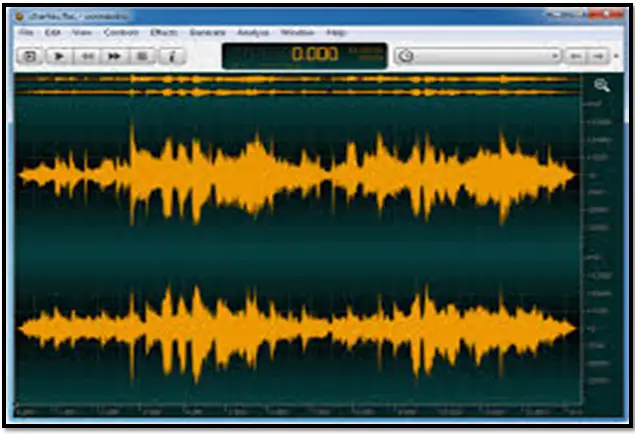Click the Fast-forward transport button

(x=114, y=56)
